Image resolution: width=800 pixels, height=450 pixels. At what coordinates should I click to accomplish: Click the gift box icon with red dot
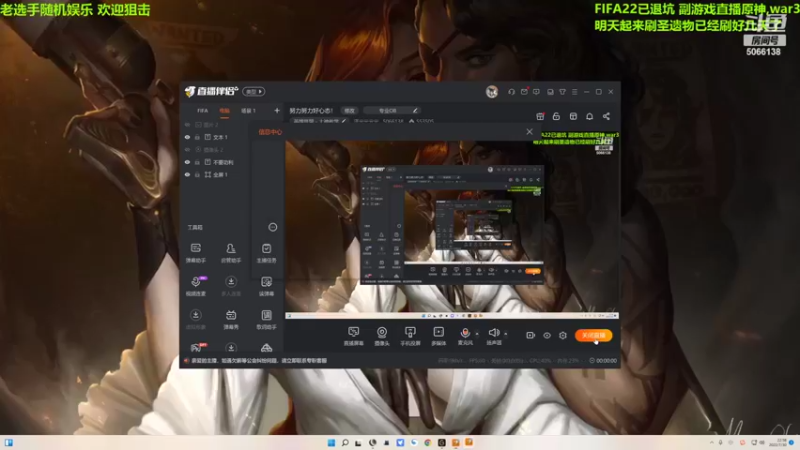tap(540, 116)
